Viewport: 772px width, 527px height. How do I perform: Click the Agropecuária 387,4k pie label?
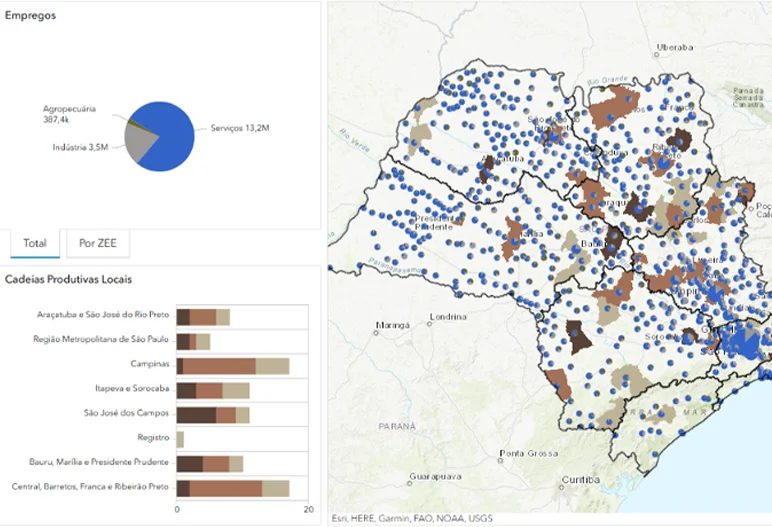(x=69, y=114)
